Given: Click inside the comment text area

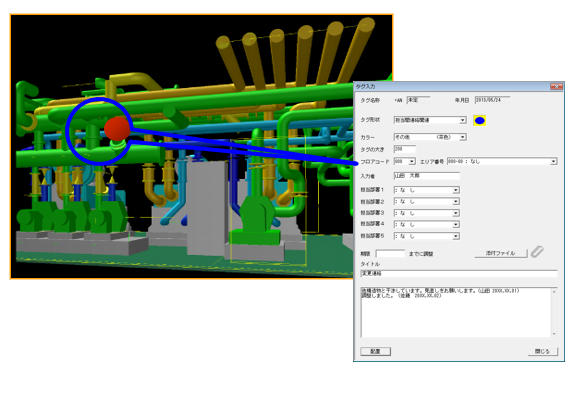Looking at the screenshot, I should point(456,312).
